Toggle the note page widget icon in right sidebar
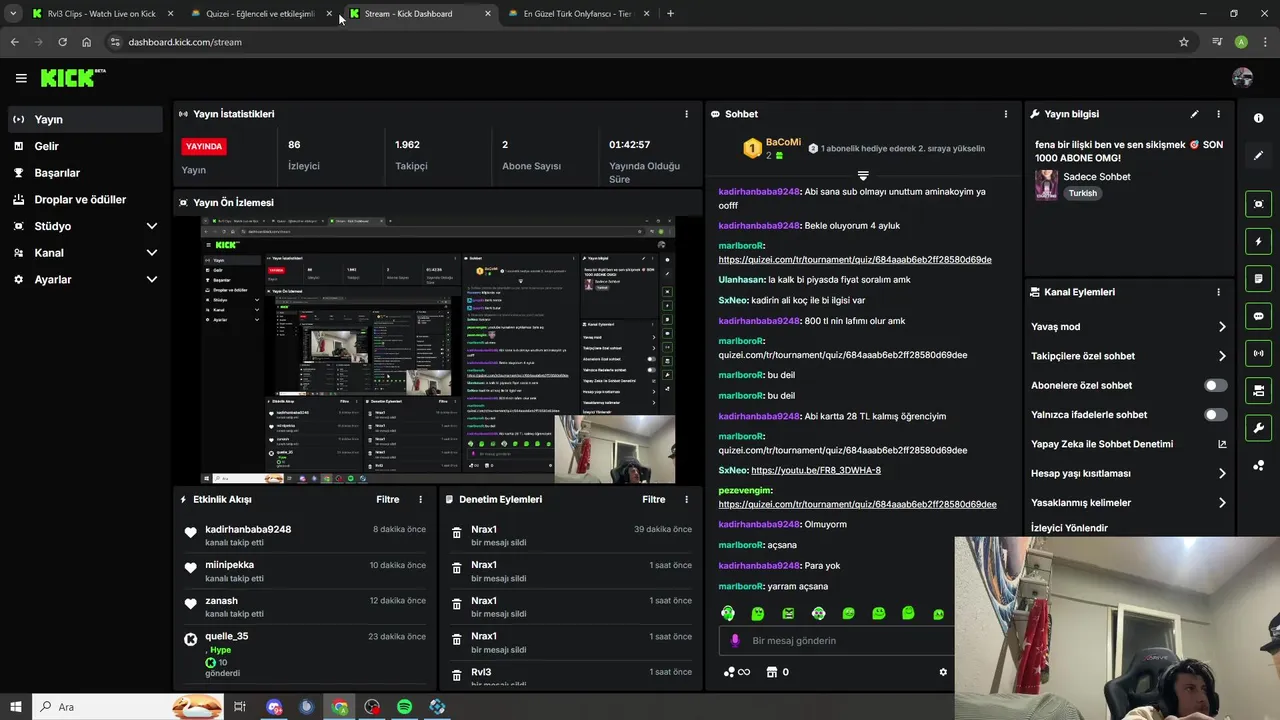1280x720 pixels. (x=1258, y=278)
